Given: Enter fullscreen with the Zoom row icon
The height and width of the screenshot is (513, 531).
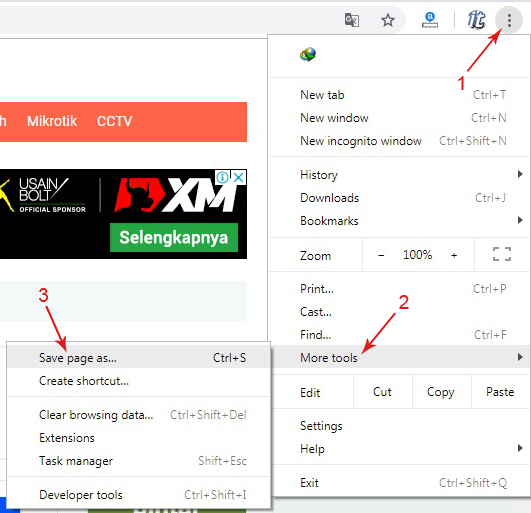Looking at the screenshot, I should click(502, 254).
